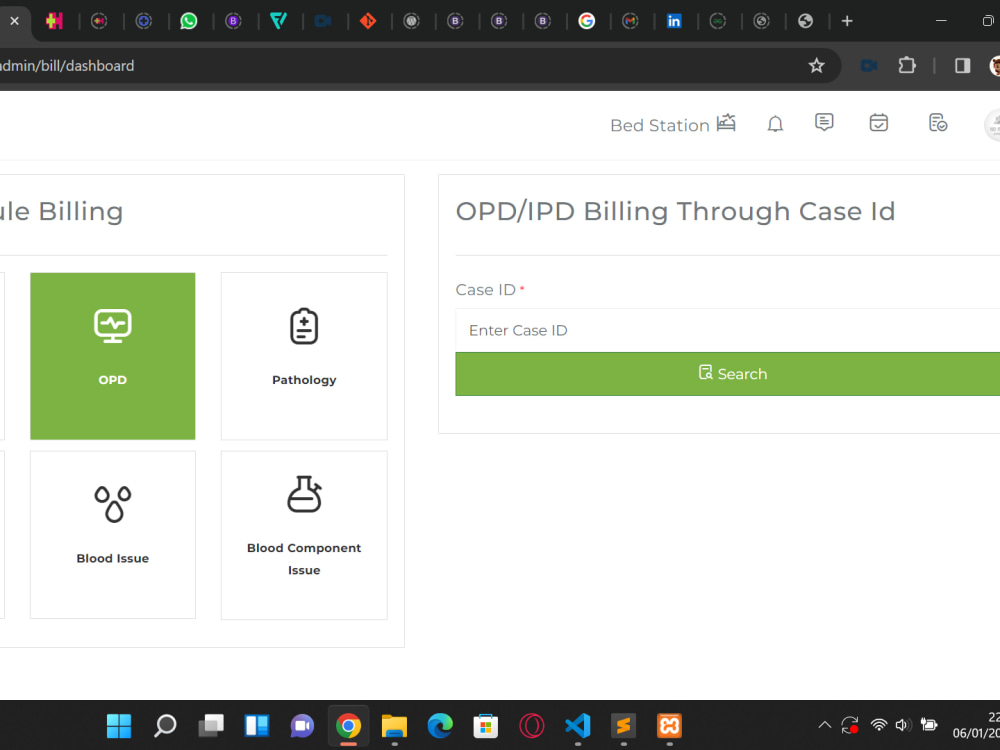
Task: Launch Opera browser from taskbar
Action: click(x=532, y=725)
